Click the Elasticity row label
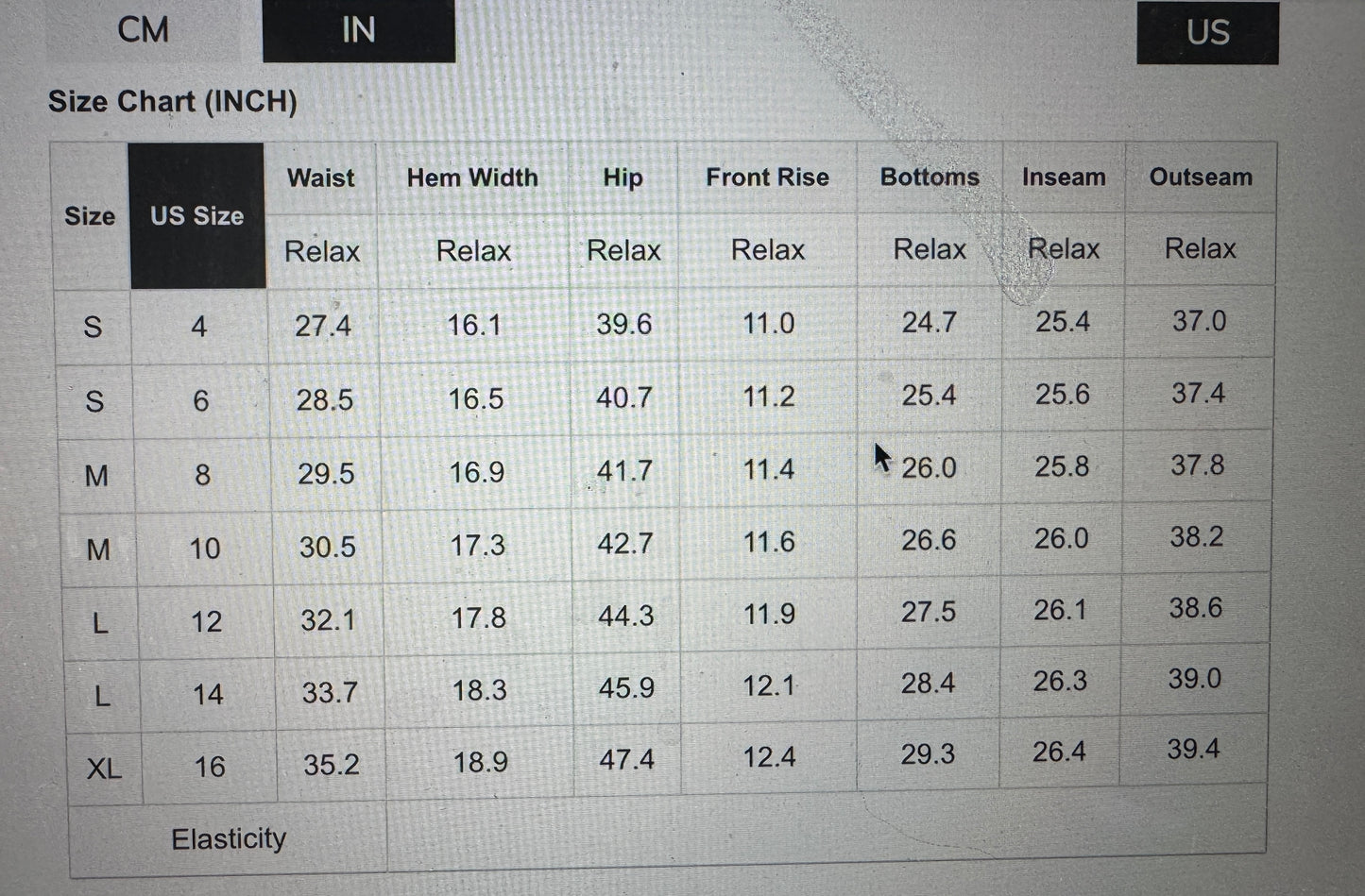Image resolution: width=1365 pixels, height=896 pixels. (x=229, y=838)
